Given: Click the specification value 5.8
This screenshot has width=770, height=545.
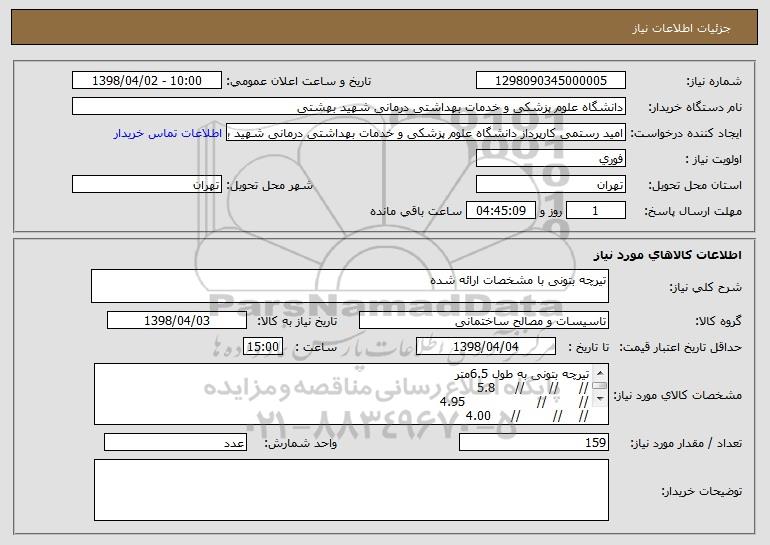Looking at the screenshot, I should tap(486, 388).
